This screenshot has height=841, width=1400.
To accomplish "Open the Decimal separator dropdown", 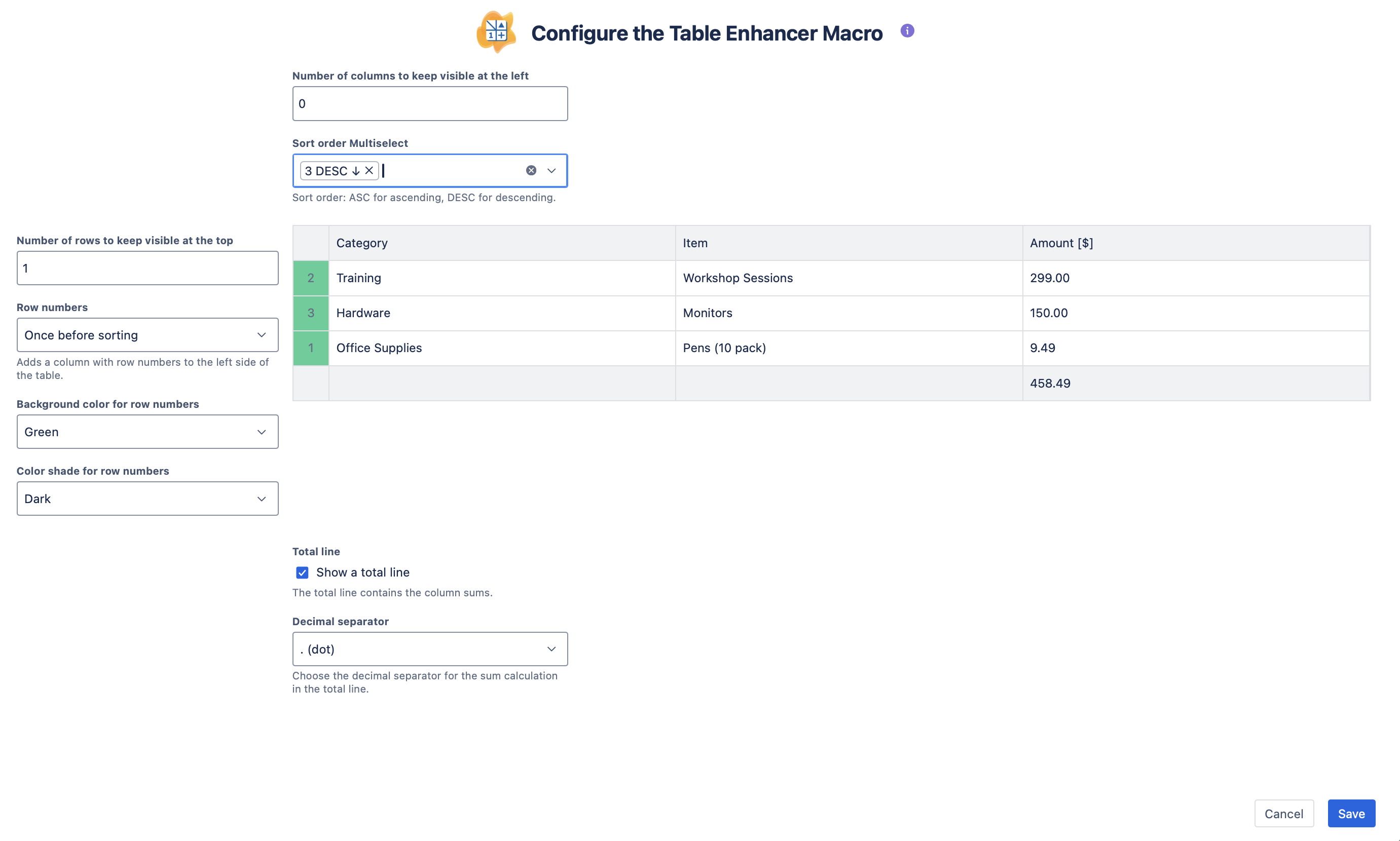I will pyautogui.click(x=430, y=649).
